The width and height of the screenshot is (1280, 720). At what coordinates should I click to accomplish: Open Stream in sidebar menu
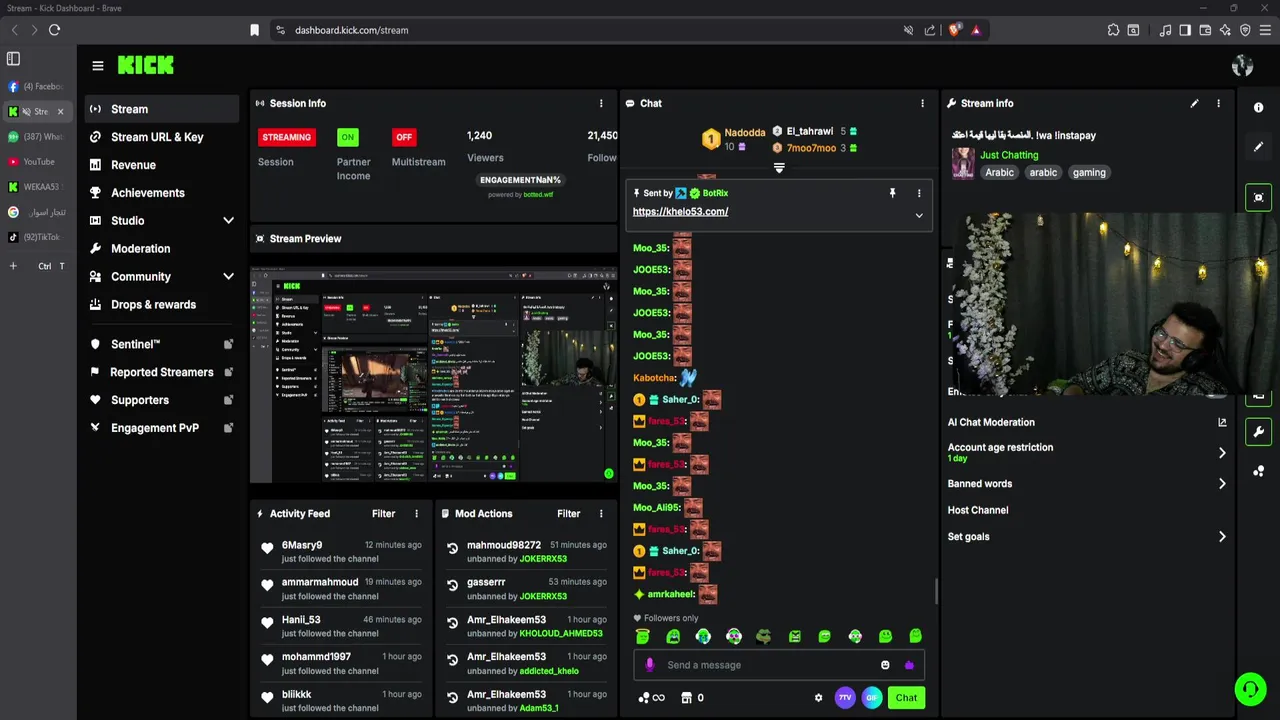tap(161, 109)
